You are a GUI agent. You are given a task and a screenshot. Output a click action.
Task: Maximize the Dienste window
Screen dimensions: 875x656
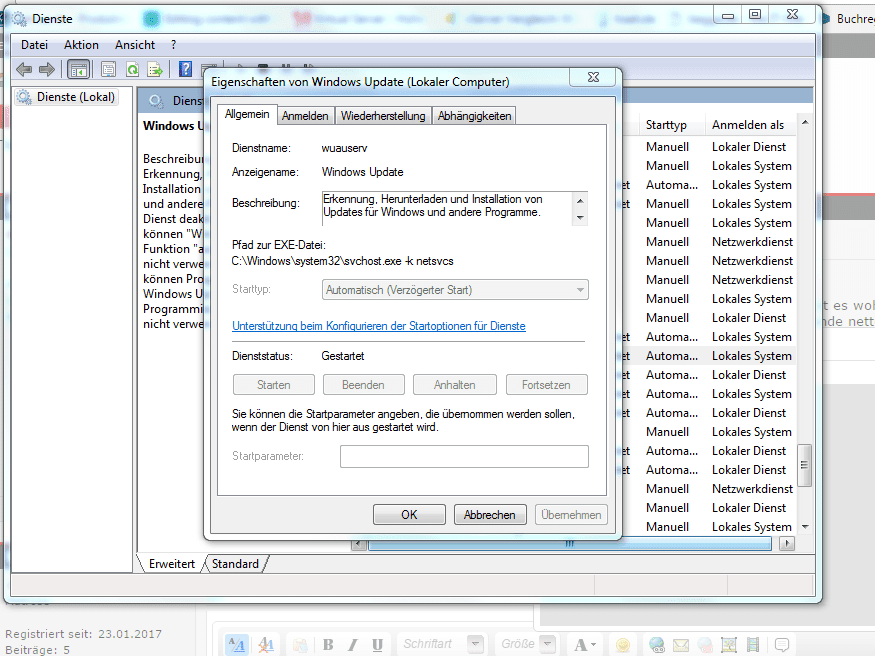(754, 15)
